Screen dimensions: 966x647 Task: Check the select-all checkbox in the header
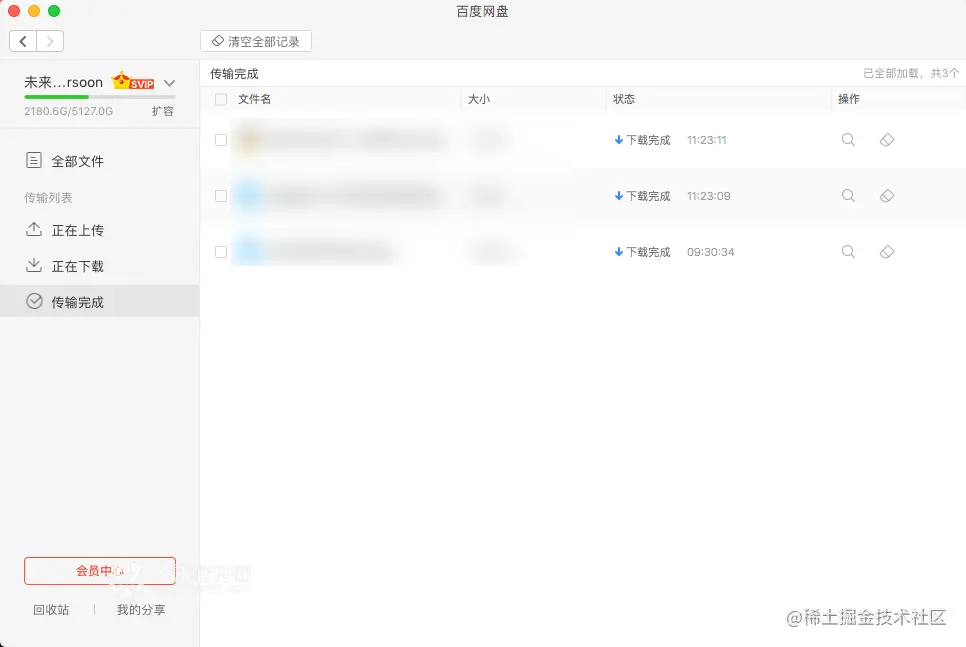(x=221, y=99)
